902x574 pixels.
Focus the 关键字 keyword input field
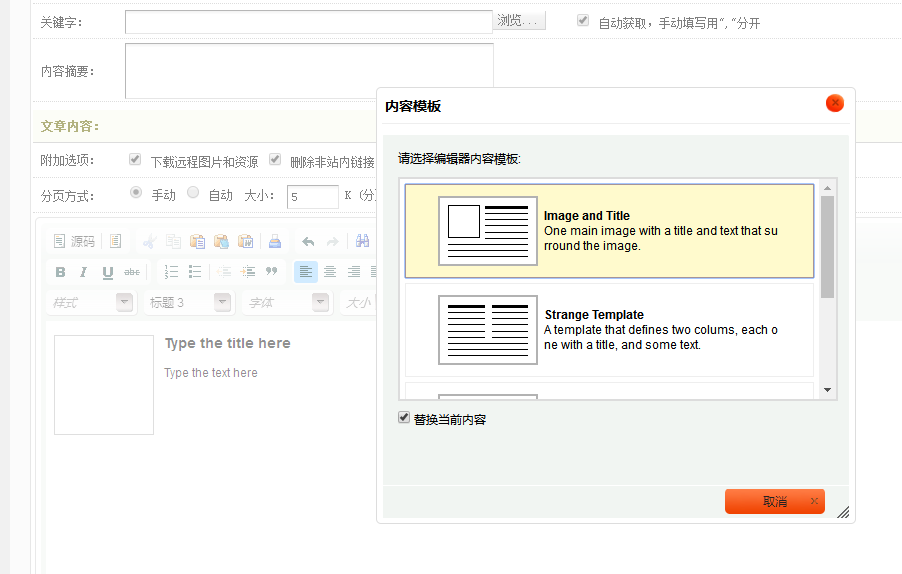(309, 22)
